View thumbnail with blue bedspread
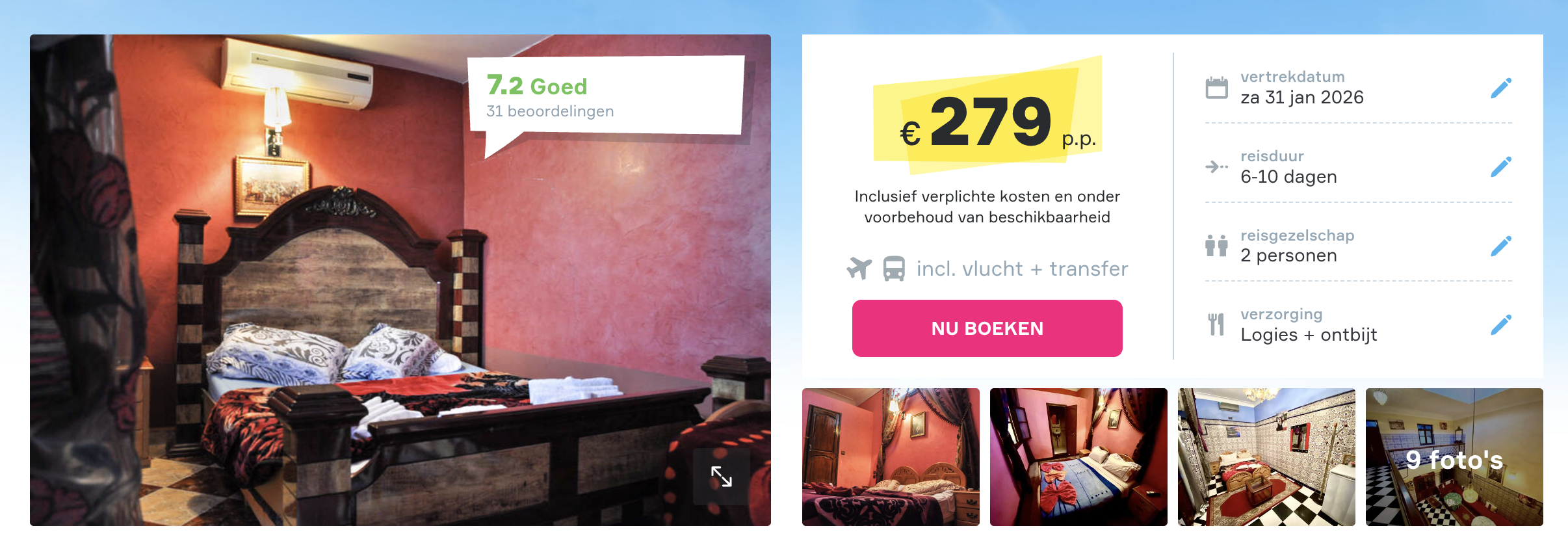The height and width of the screenshot is (554, 1568). coord(1078,457)
